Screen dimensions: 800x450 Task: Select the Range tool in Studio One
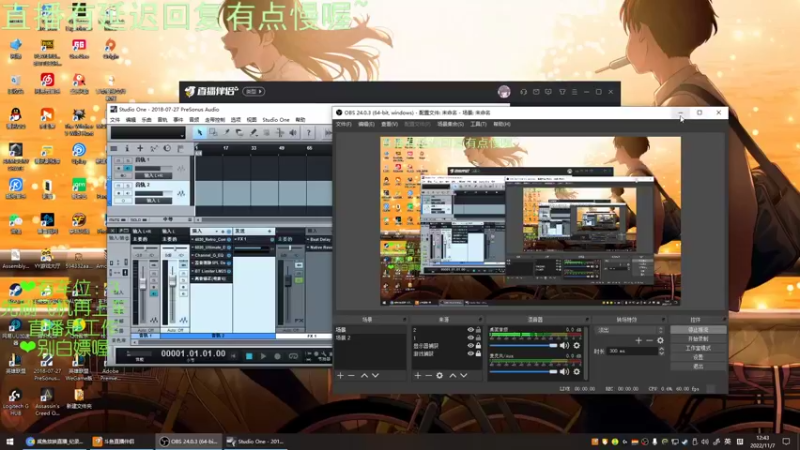pyautogui.click(x=213, y=133)
